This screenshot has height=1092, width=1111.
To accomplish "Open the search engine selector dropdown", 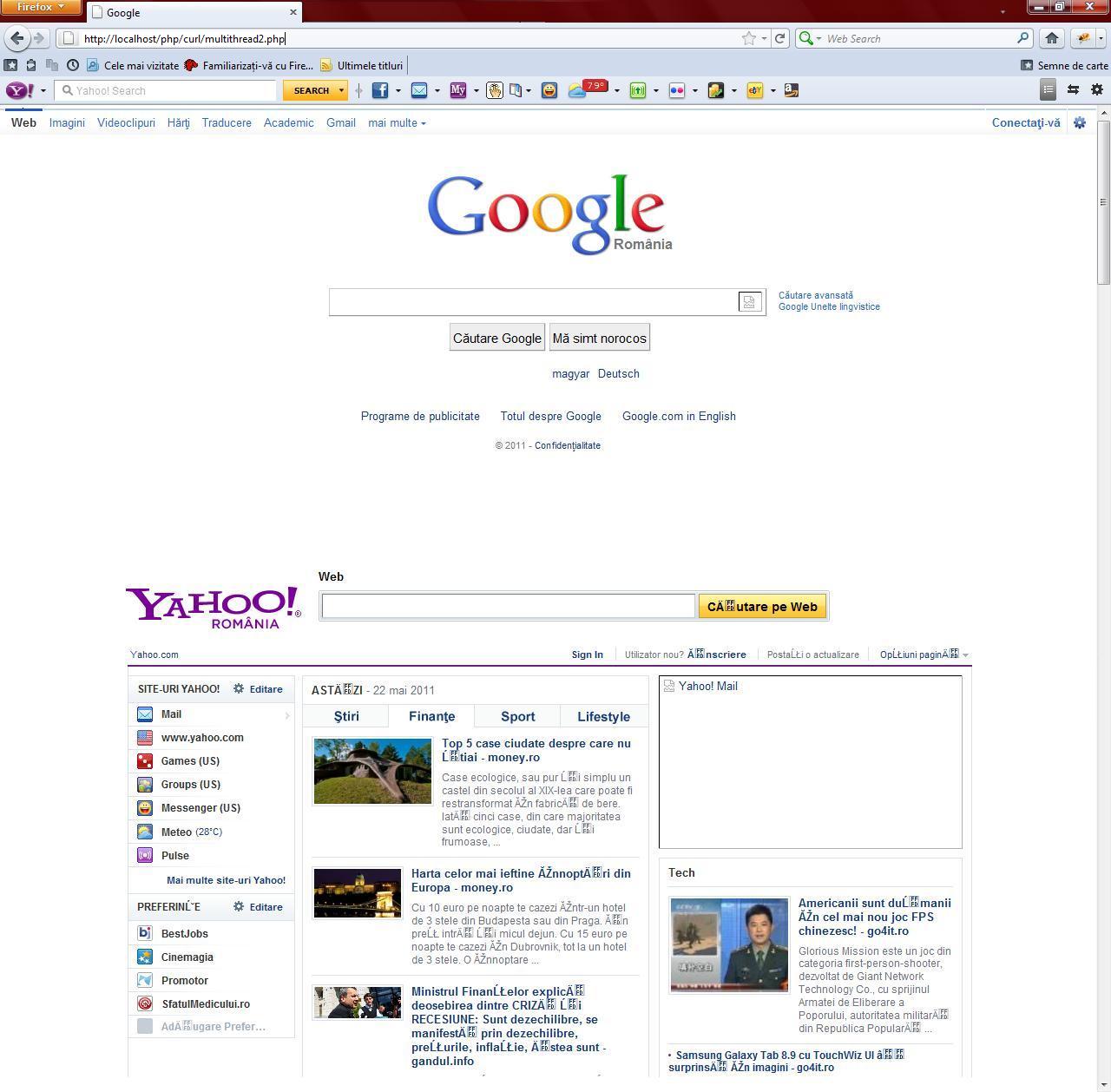I will [x=810, y=38].
